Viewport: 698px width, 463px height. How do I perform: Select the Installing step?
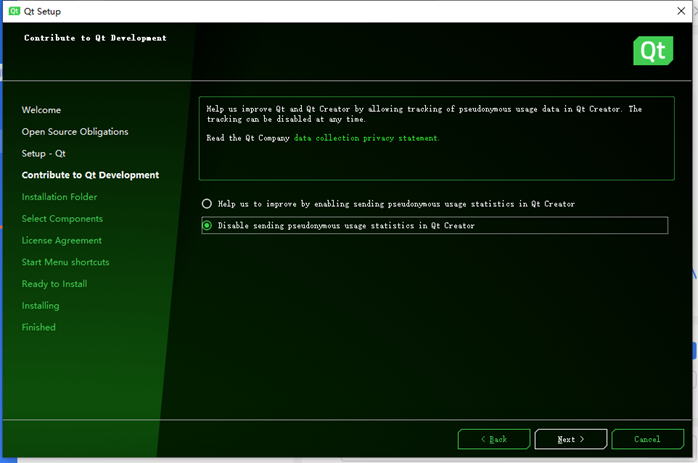pos(41,306)
